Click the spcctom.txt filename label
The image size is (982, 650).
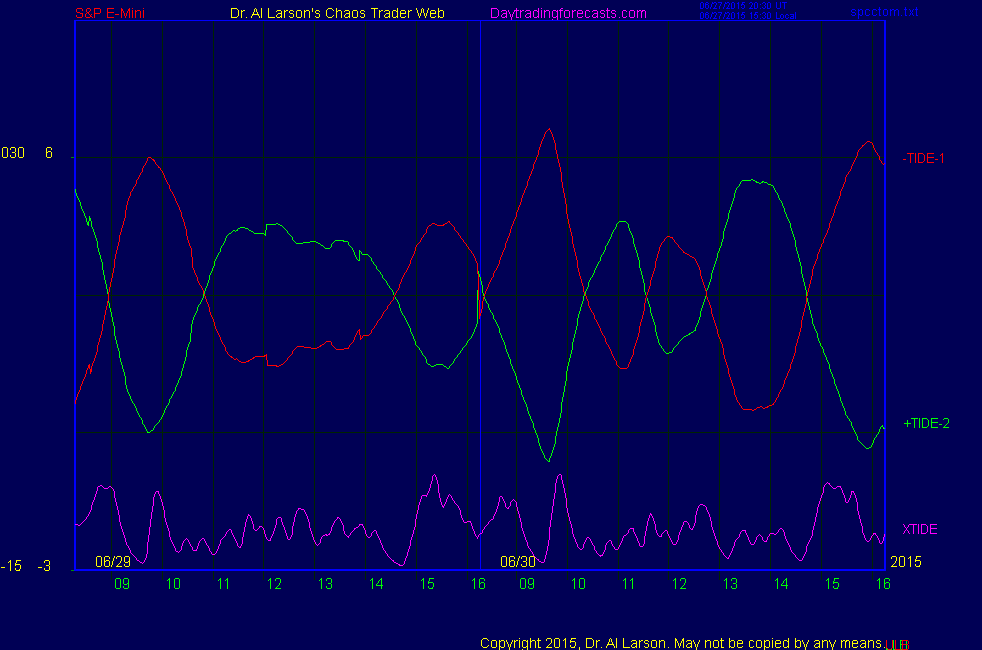(x=884, y=13)
